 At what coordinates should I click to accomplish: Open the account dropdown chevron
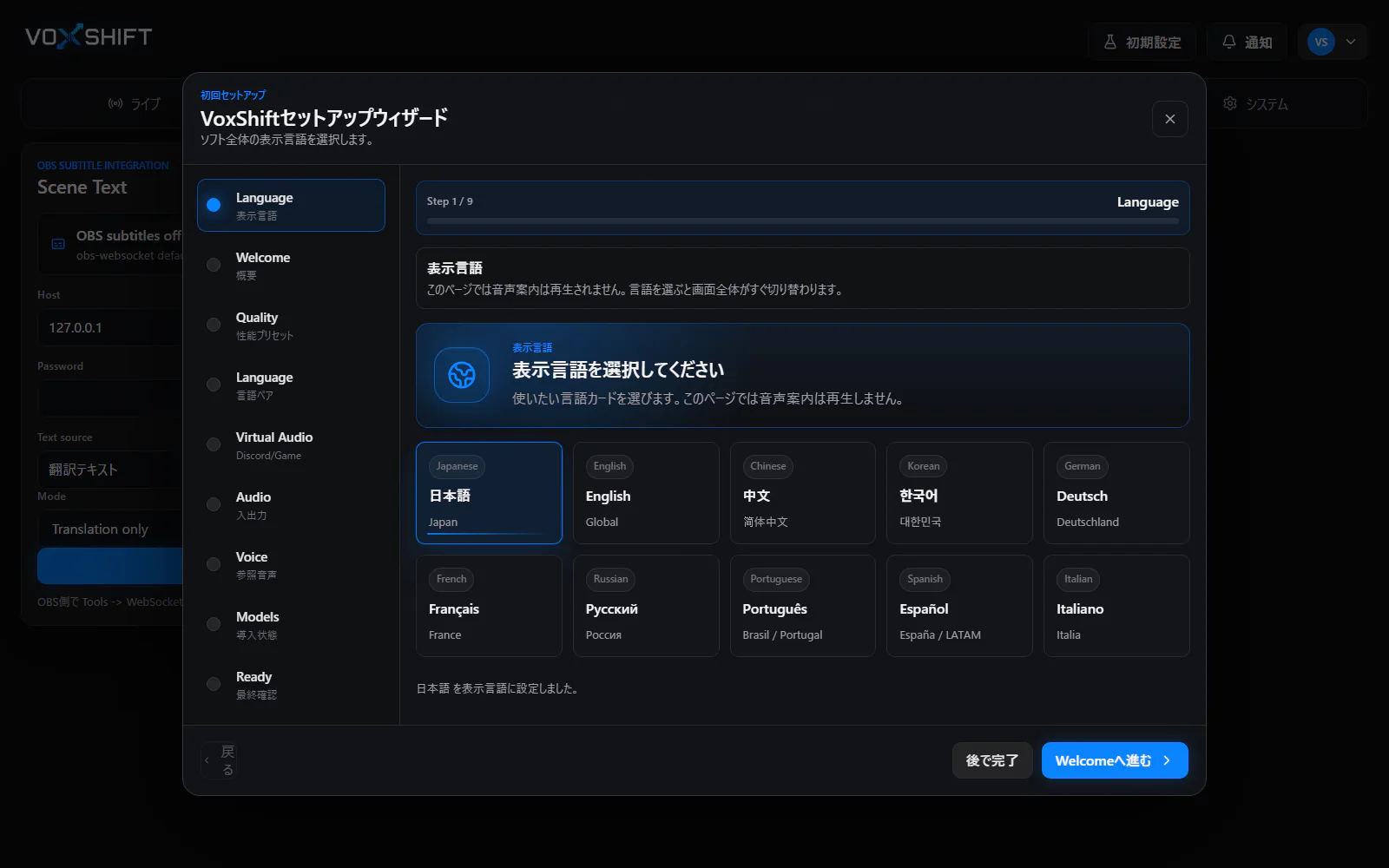click(x=1351, y=42)
